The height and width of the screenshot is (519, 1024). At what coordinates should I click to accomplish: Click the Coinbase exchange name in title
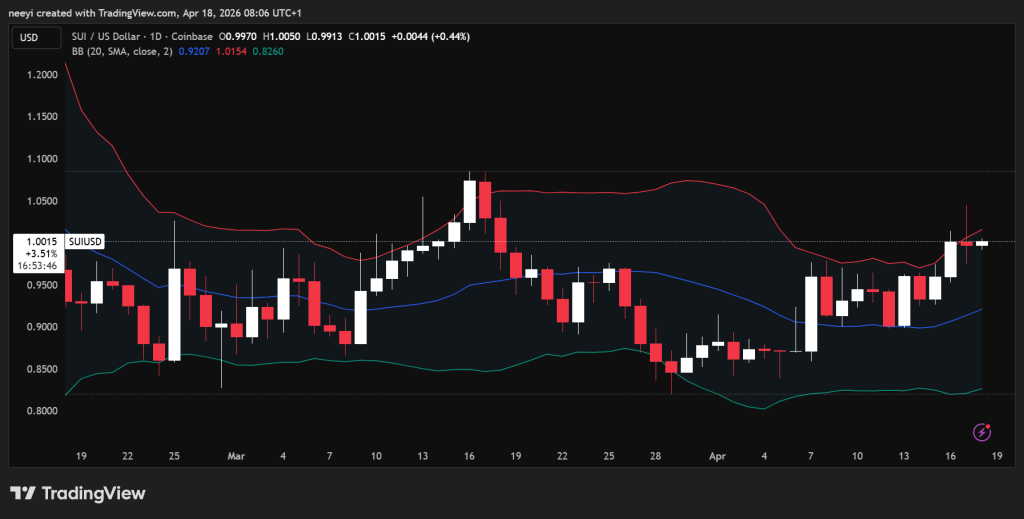point(206,37)
